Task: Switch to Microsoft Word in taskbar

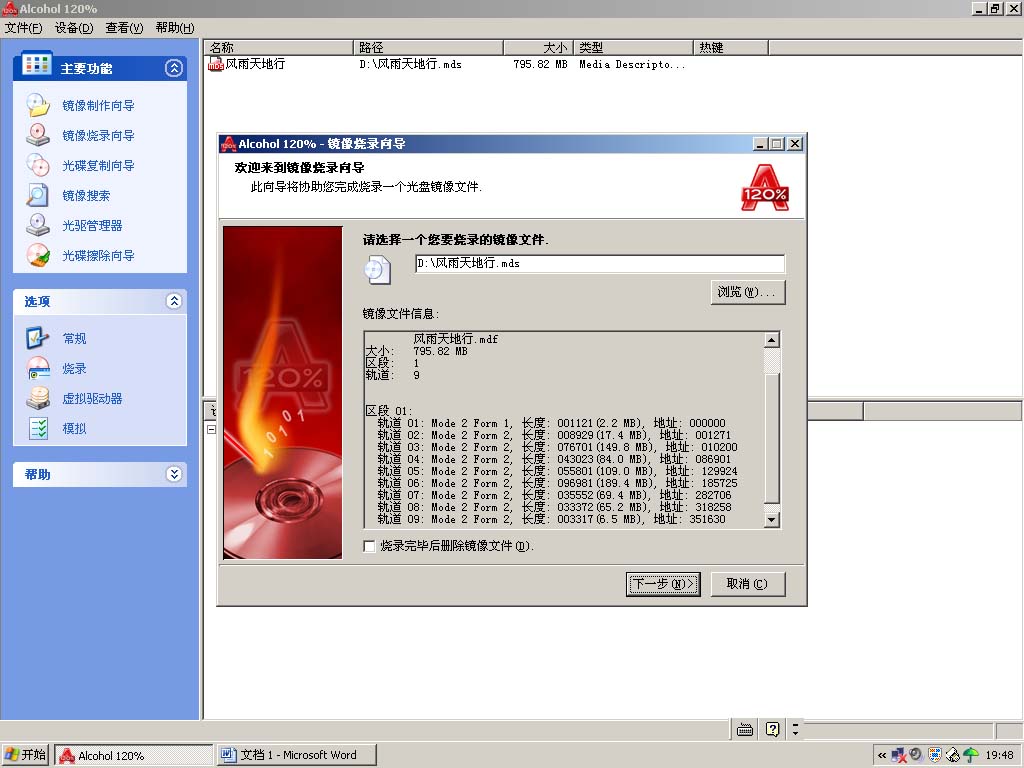Action: tap(296, 755)
